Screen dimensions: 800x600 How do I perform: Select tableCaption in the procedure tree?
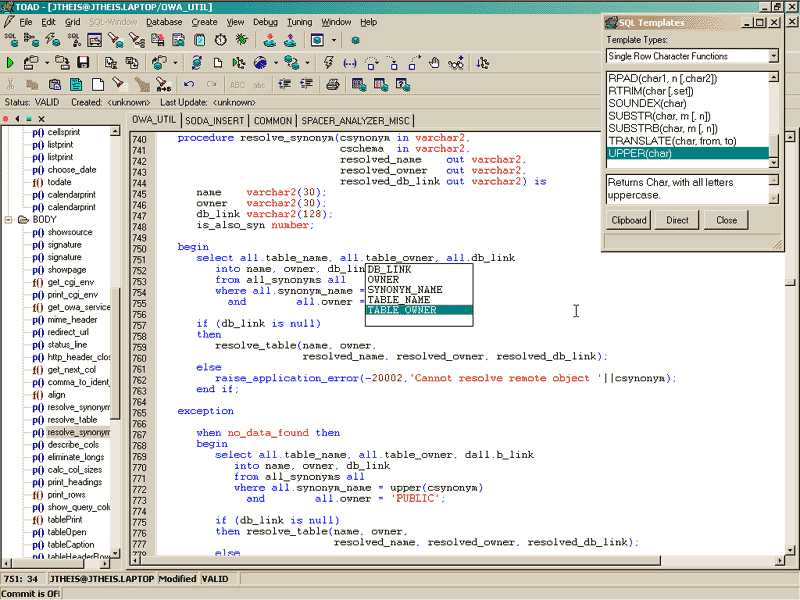70,545
